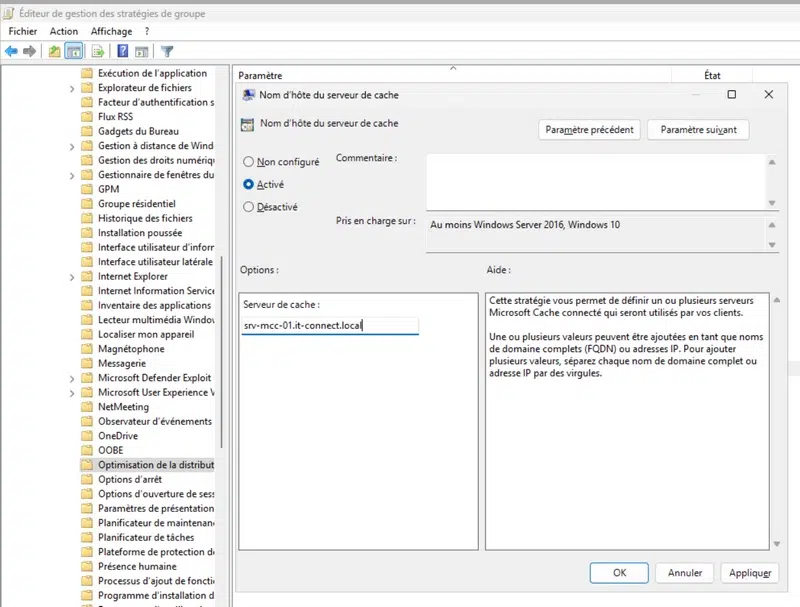Viewport: 800px width, 607px height.
Task: Click the "Paramètre suivant" button
Action: [x=698, y=130]
